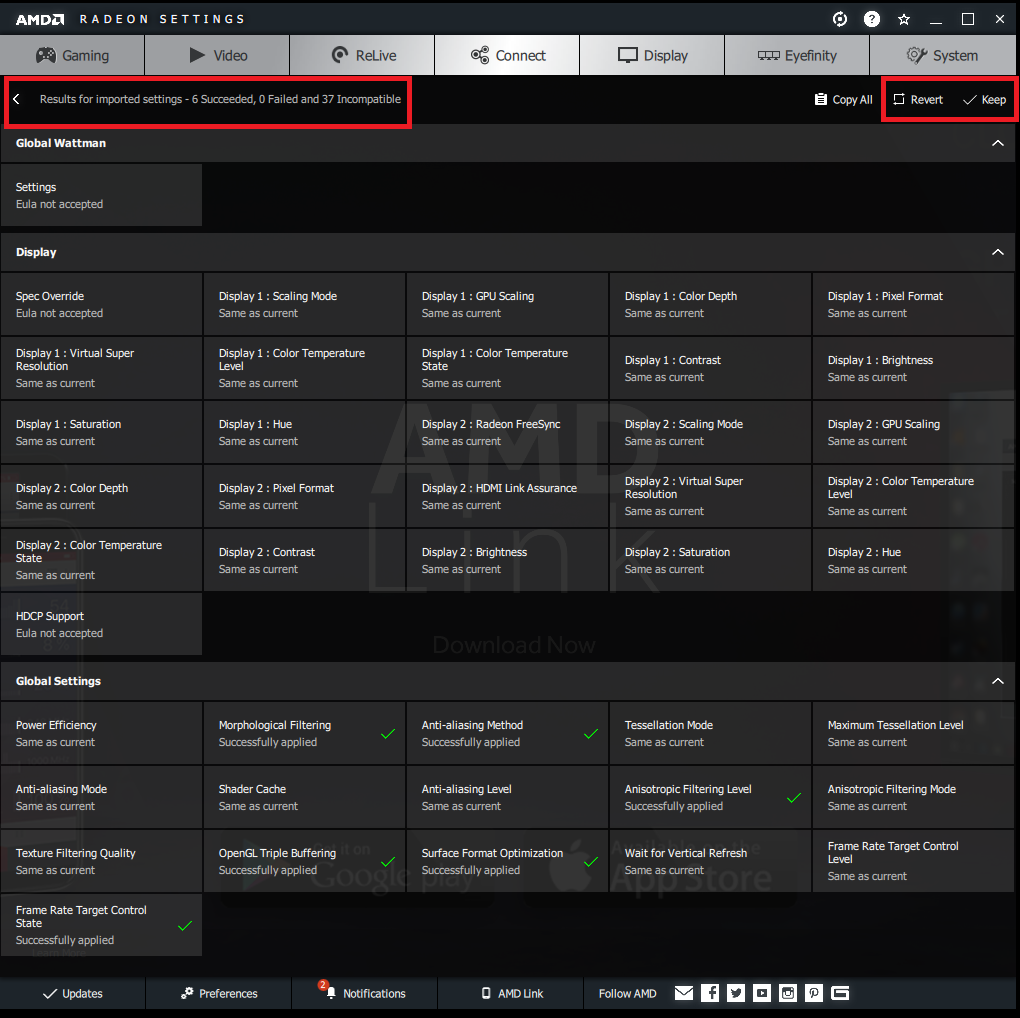The height and width of the screenshot is (1018, 1020).
Task: Switch to the System tab
Action: pos(943,55)
